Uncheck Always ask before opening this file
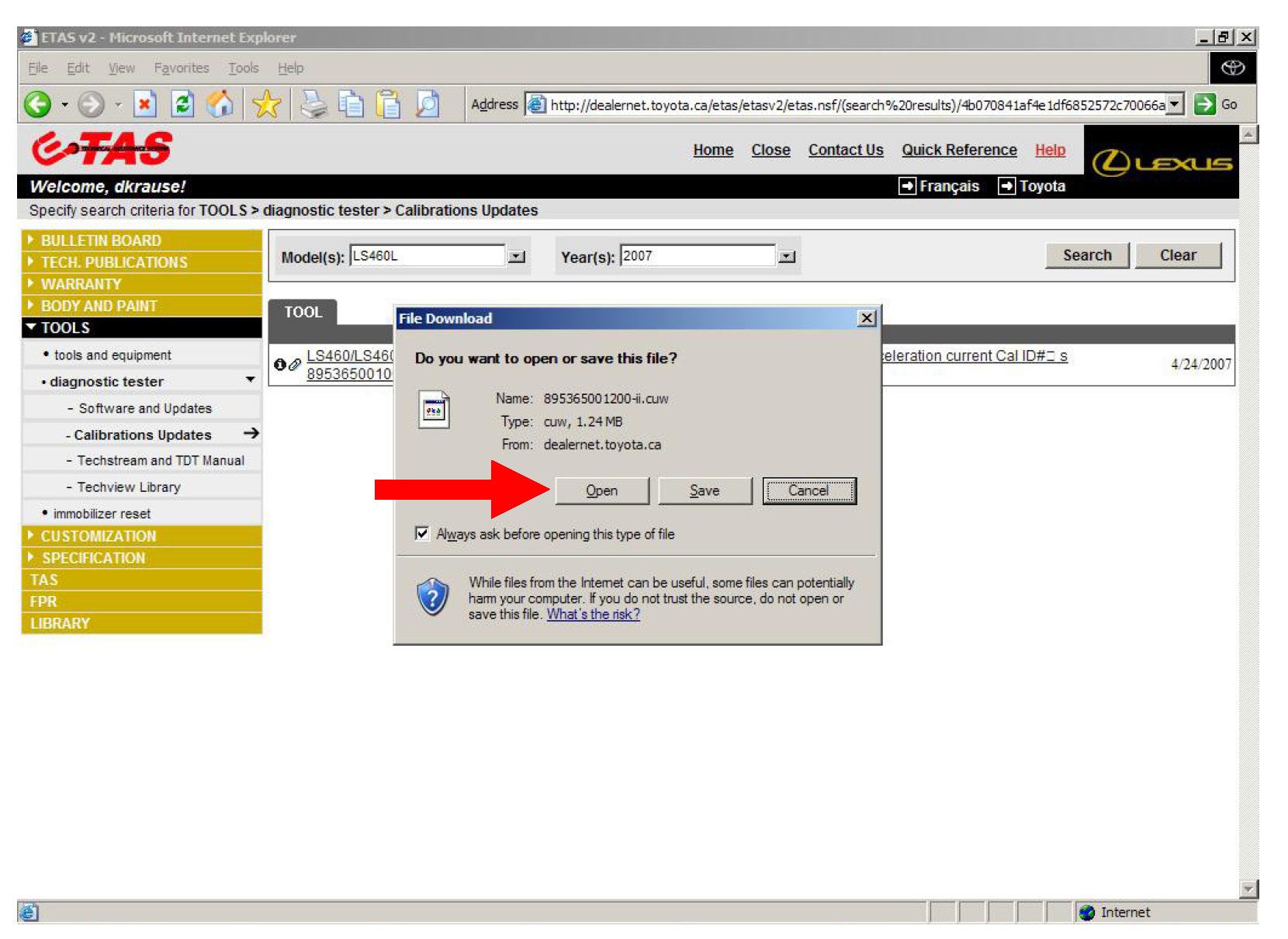 pyautogui.click(x=422, y=533)
